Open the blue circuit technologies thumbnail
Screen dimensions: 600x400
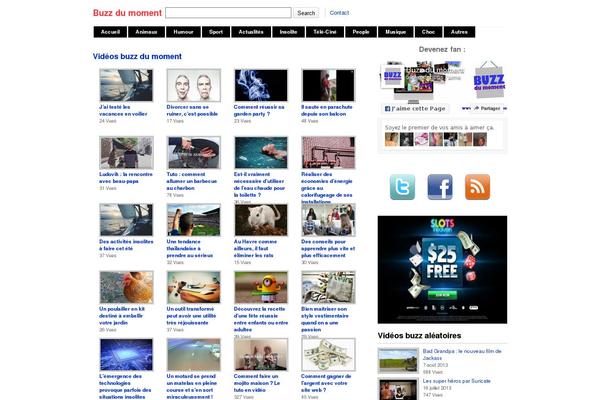(126, 354)
